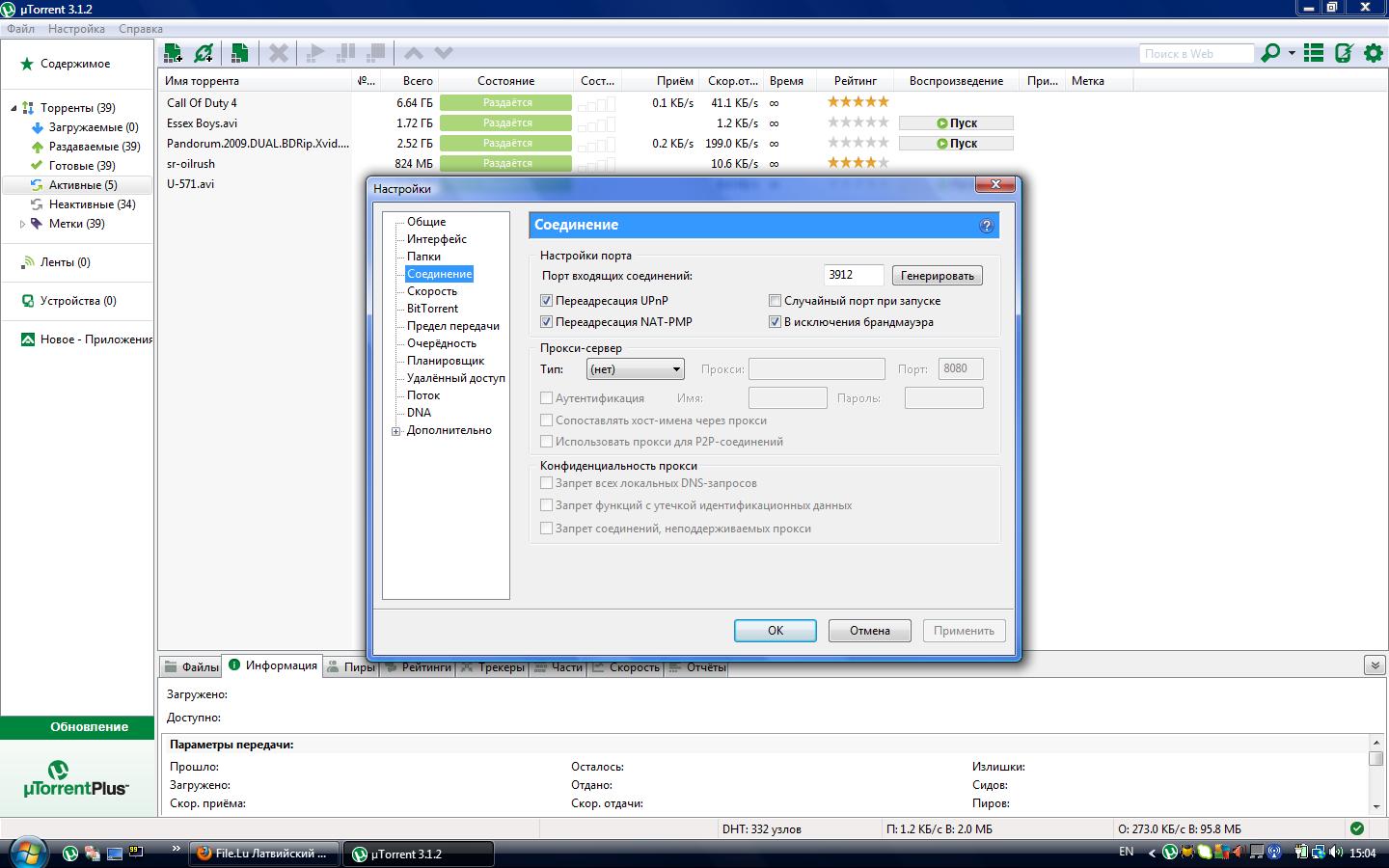Toggle В исключения брандмауэра checkbox
1389x868 pixels.
[775, 322]
